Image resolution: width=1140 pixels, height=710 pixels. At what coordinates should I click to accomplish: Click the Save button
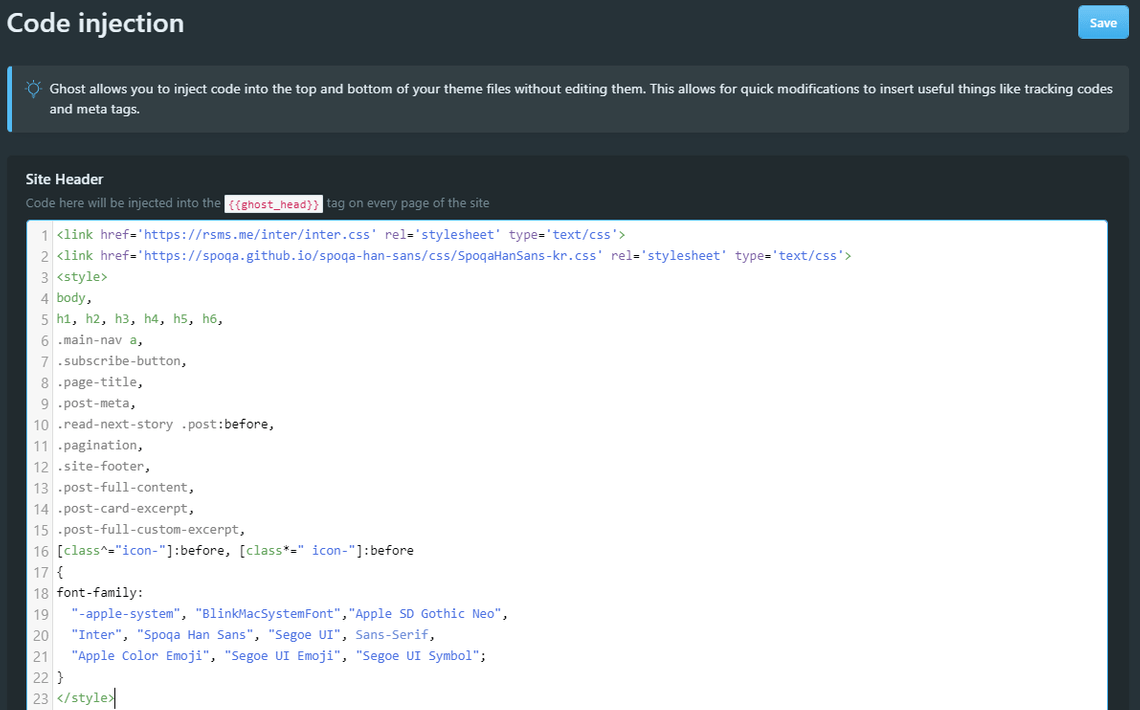coord(1102,23)
